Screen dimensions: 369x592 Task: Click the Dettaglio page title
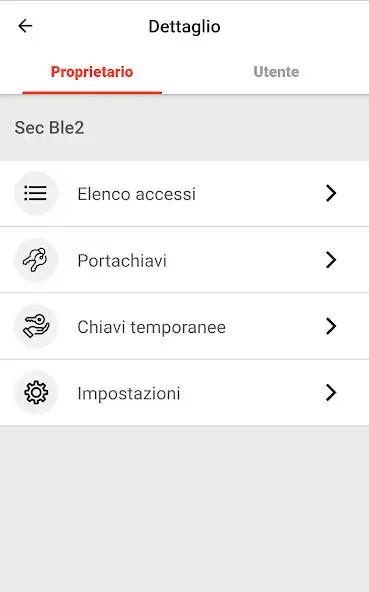(x=184, y=26)
